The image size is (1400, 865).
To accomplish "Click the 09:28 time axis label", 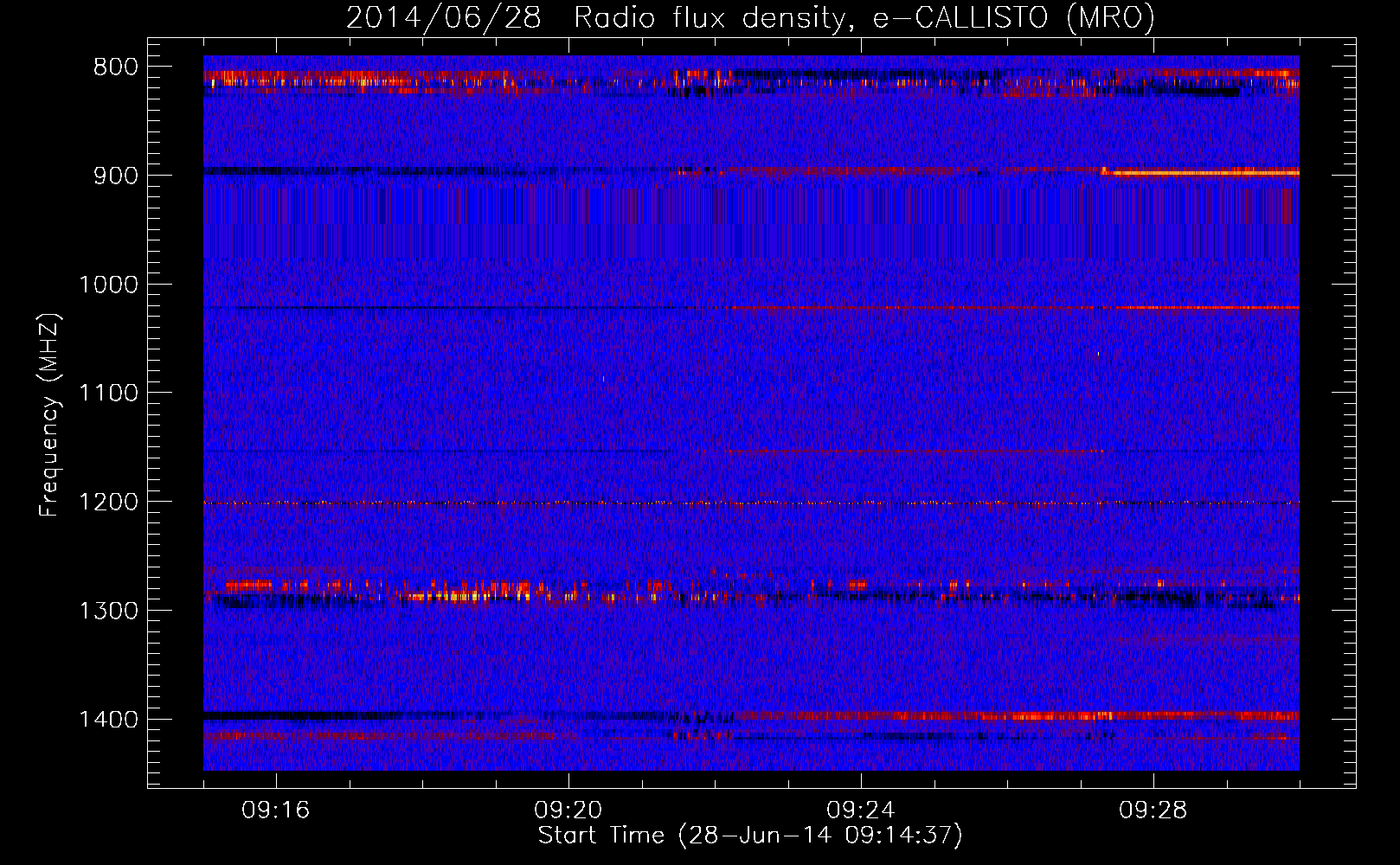I will point(1153,811).
